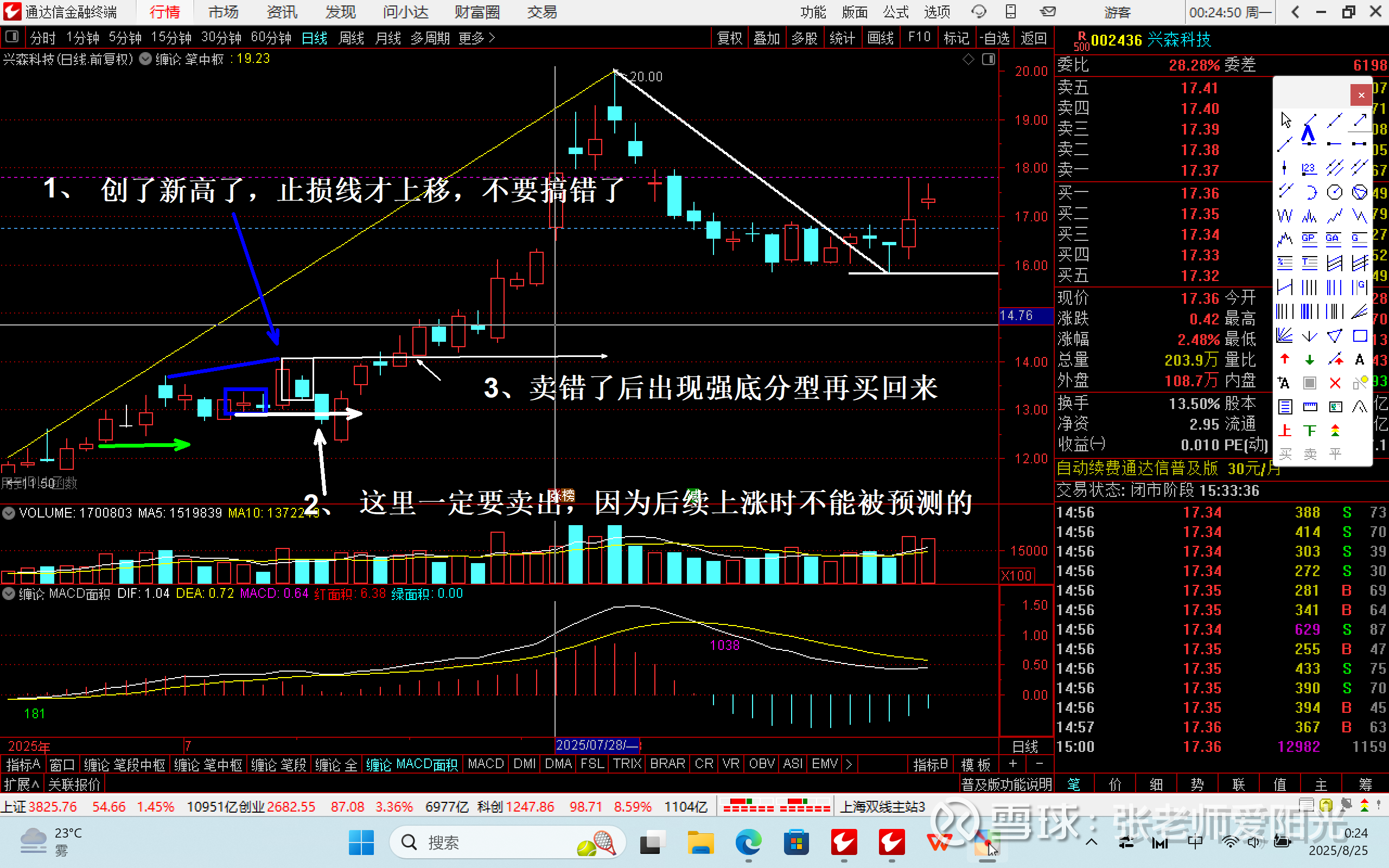Viewport: 1389px width, 868px height.
Task: Click the 2025/07/28 date marker on timeline
Action: pyautogui.click(x=597, y=745)
